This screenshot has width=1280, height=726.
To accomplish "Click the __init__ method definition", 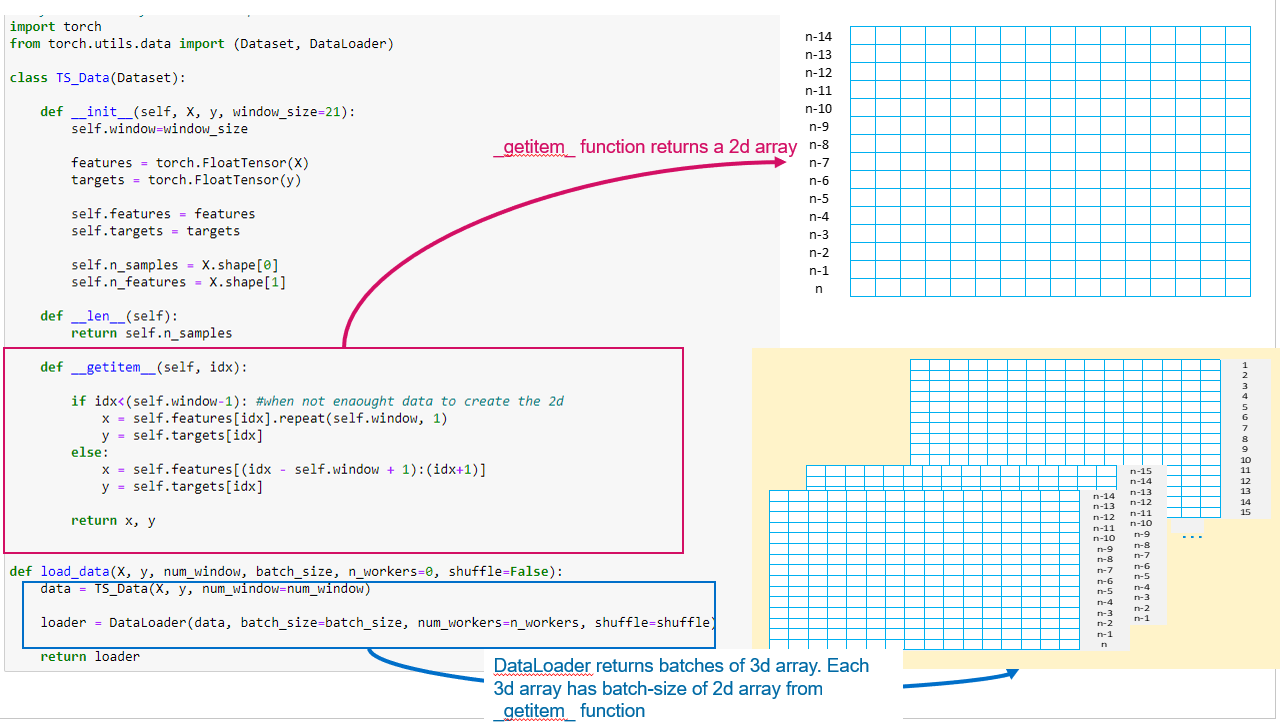I will [x=198, y=111].
